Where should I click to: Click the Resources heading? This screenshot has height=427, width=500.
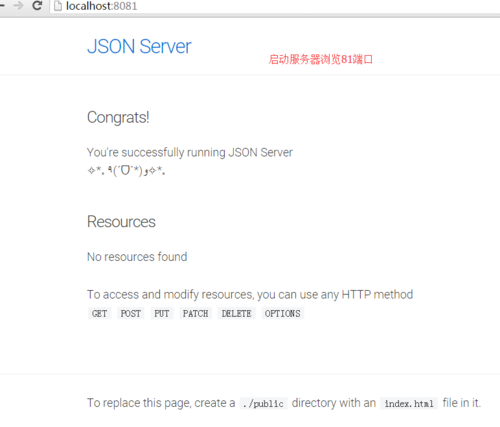[x=121, y=222]
